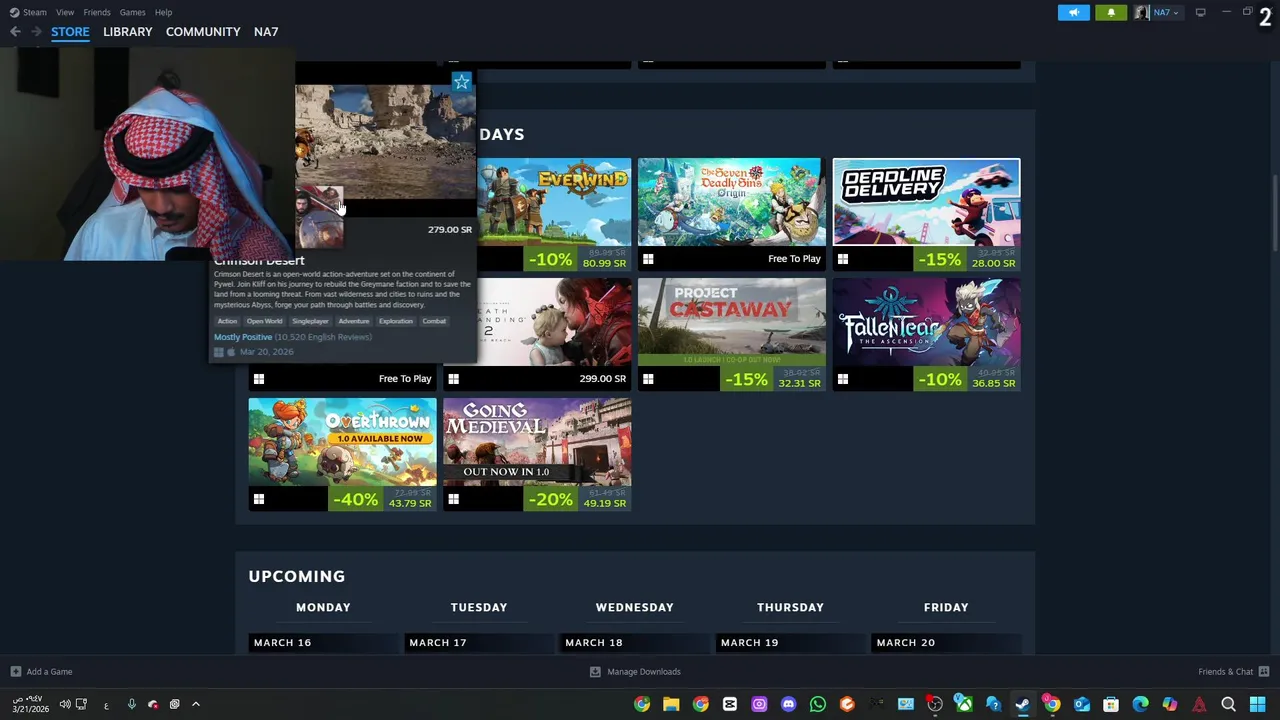Open the Steam announcements megaphone button
The height and width of the screenshot is (720, 1280).
[1074, 12]
